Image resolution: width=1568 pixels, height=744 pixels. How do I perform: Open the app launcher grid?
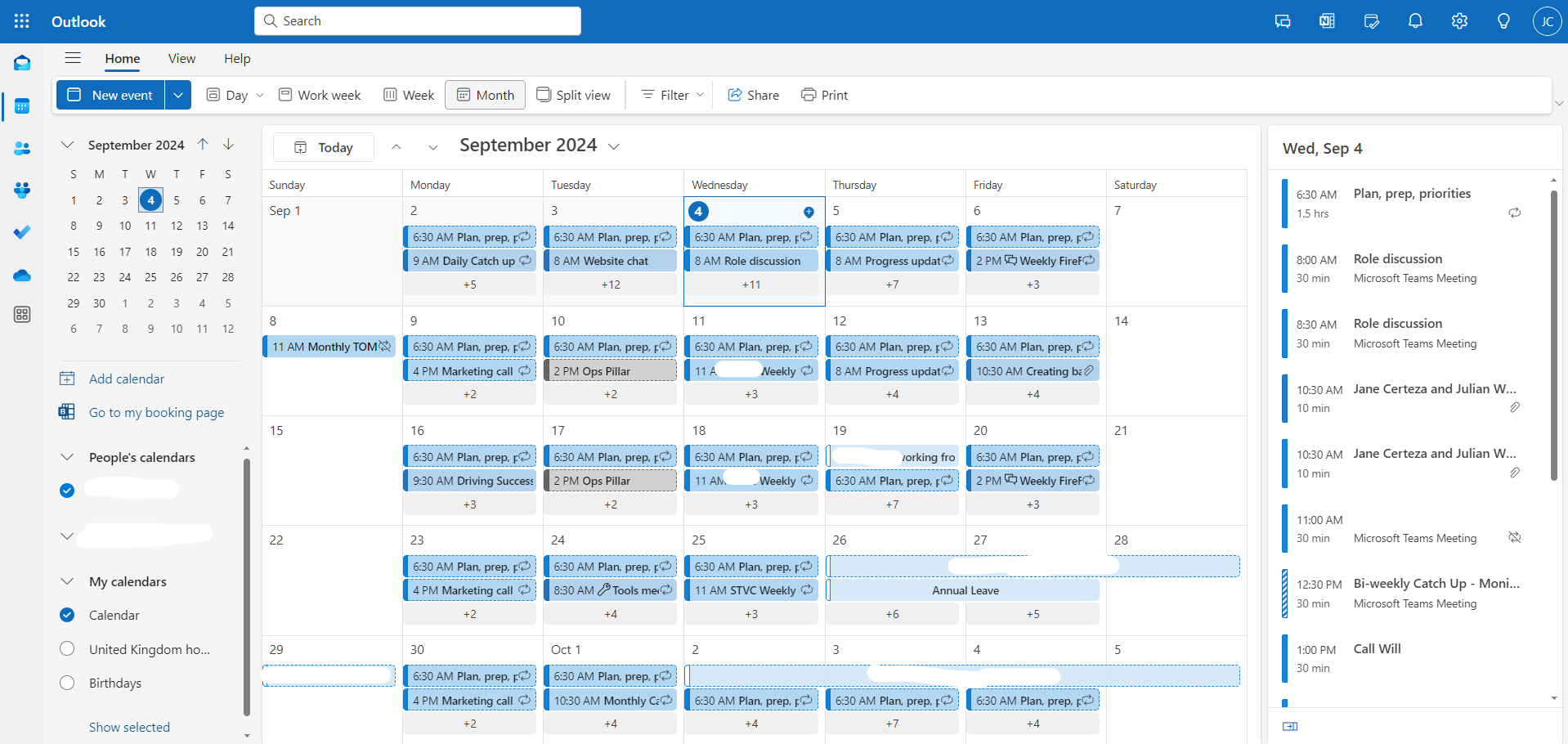[22, 21]
